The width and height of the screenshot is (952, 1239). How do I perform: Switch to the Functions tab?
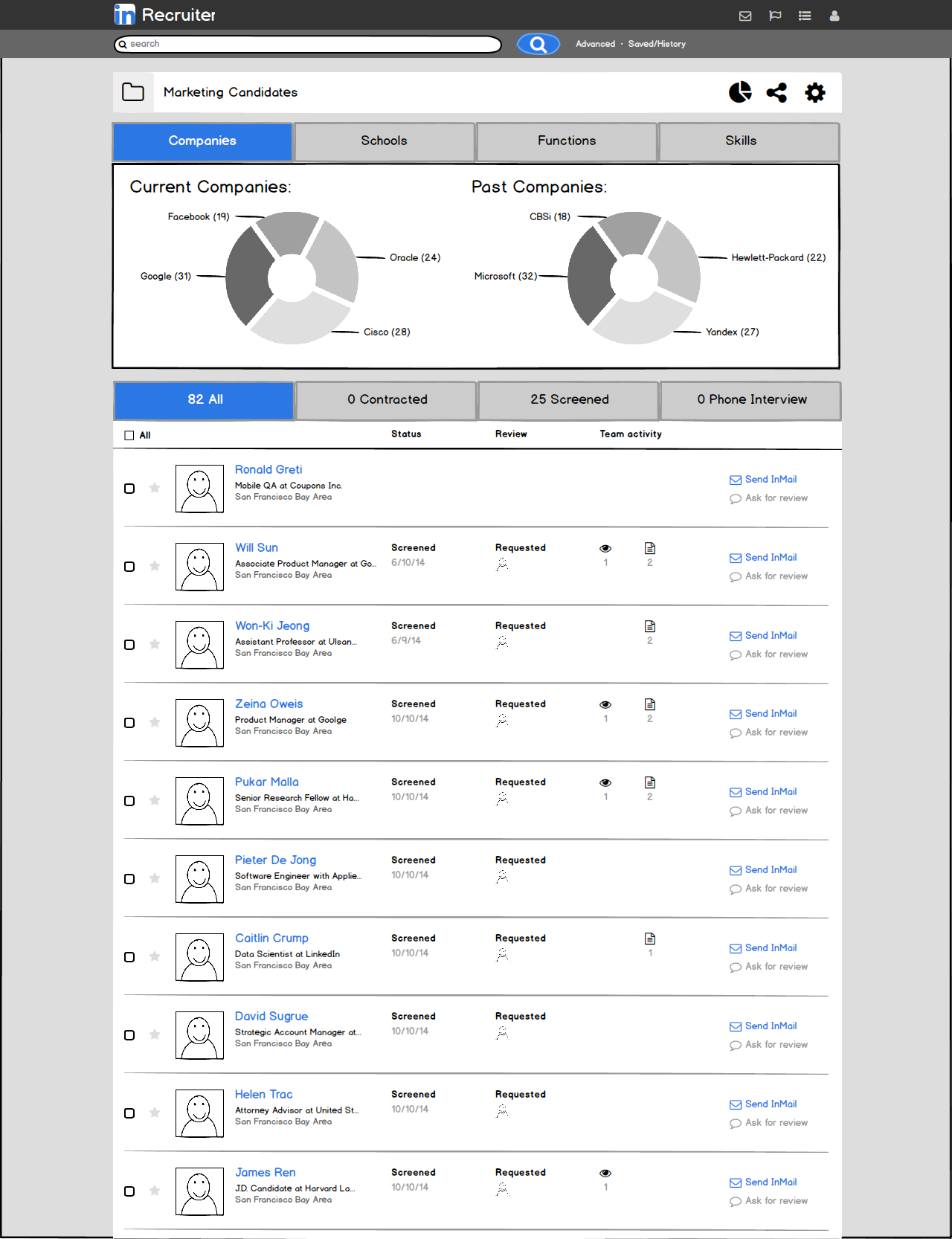point(567,141)
